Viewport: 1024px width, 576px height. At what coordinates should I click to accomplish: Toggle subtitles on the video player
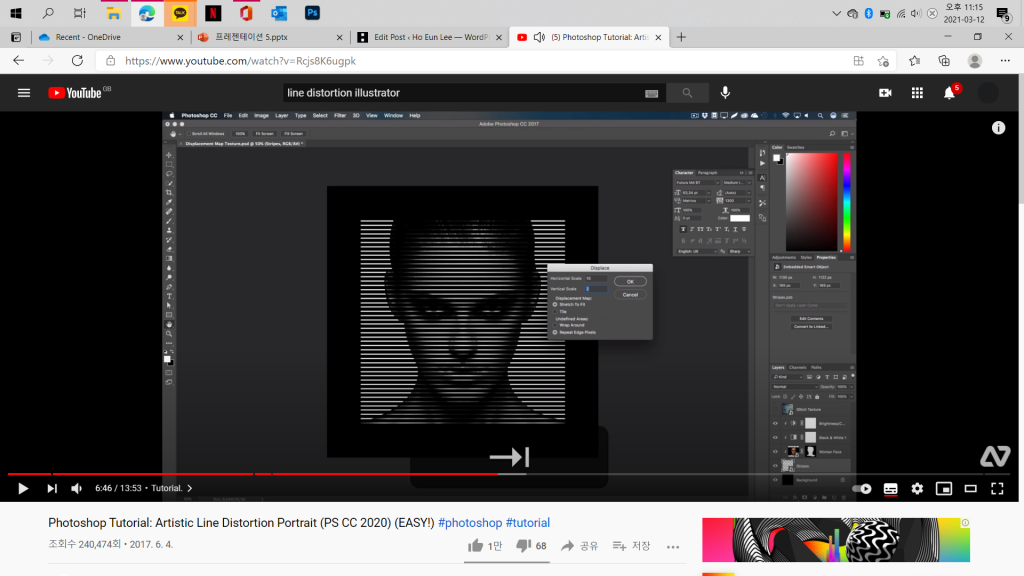click(891, 488)
